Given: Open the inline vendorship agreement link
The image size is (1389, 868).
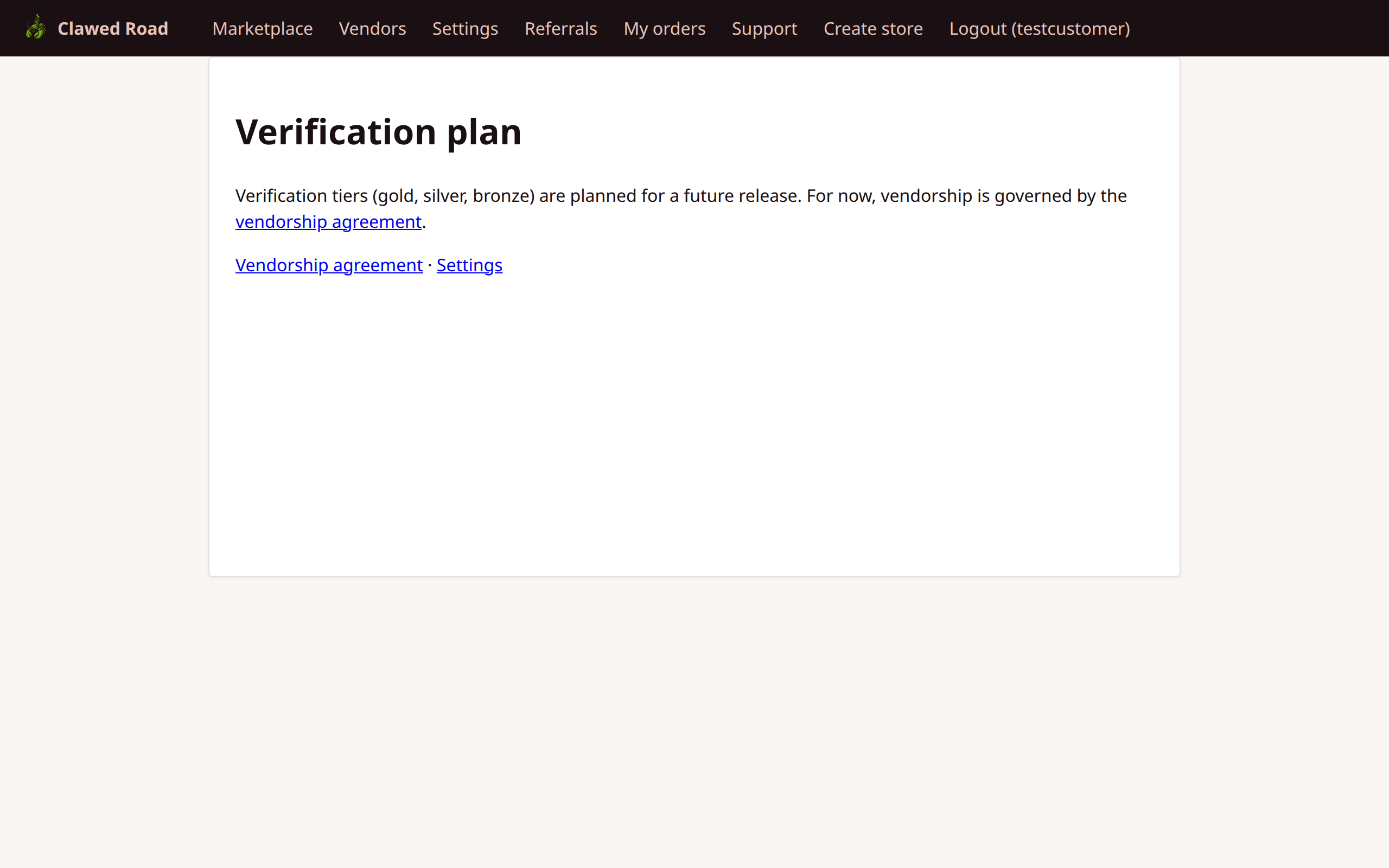Looking at the screenshot, I should tap(328, 221).
